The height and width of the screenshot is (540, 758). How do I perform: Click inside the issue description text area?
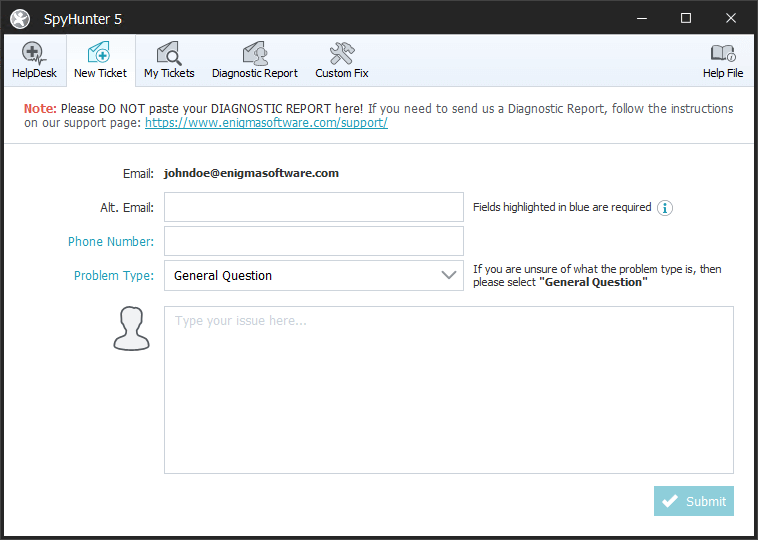click(x=448, y=390)
